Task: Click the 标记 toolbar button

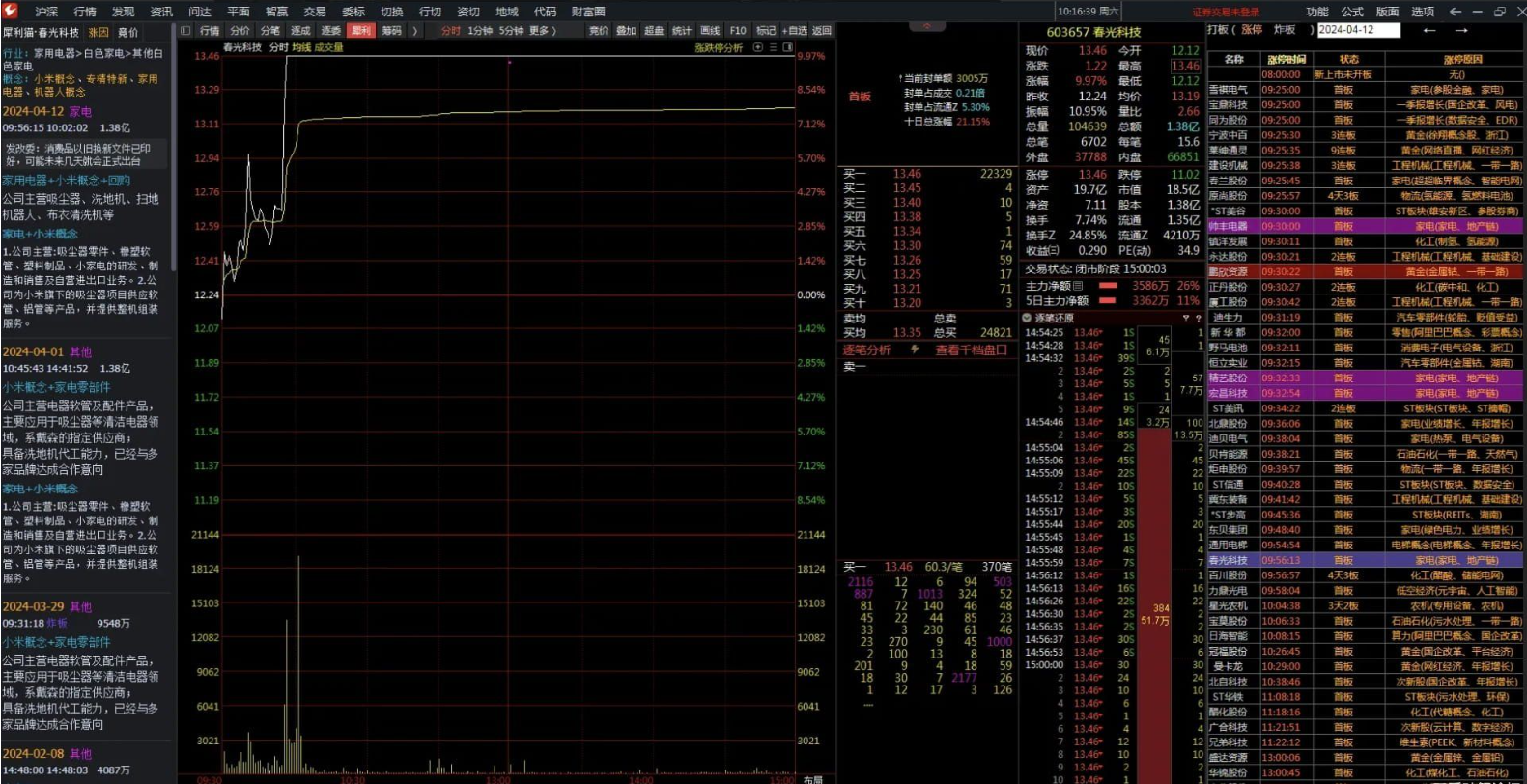Action: click(766, 31)
